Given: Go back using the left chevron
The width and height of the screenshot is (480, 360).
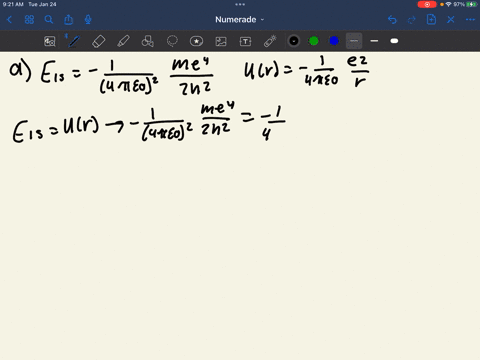Looking at the screenshot, I should tap(9, 20).
